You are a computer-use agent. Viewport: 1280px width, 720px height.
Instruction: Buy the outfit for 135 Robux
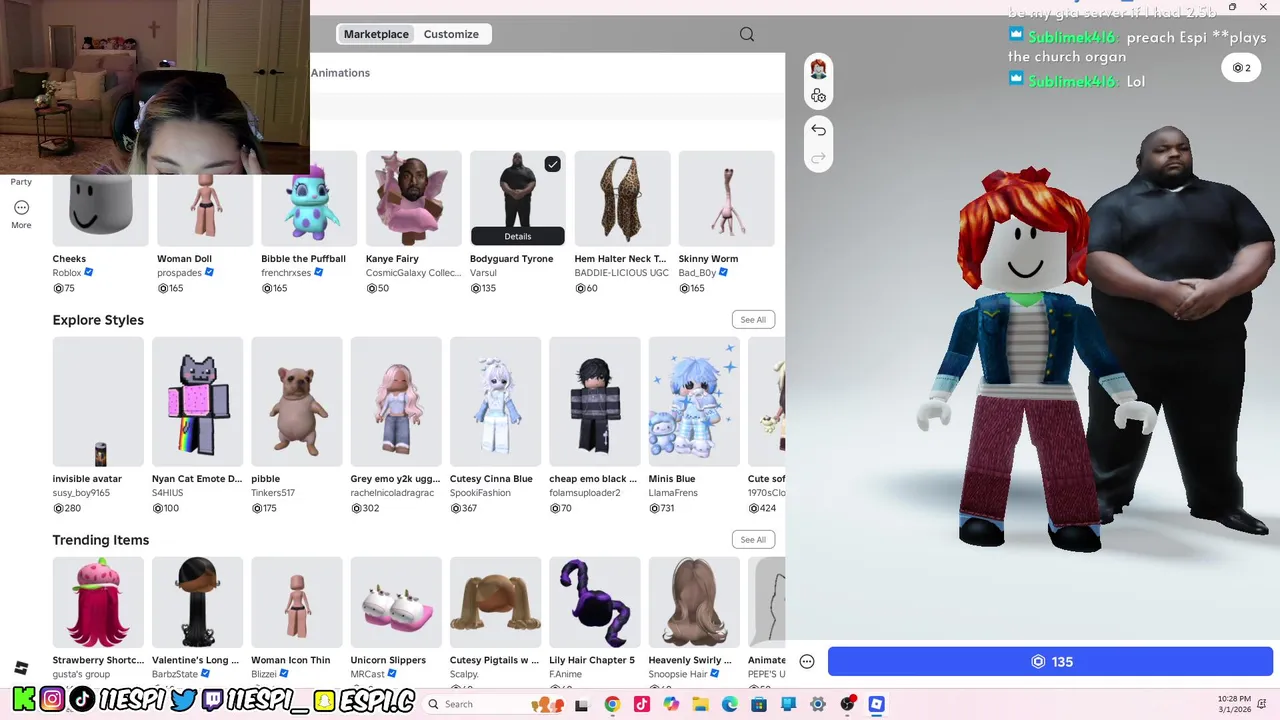1050,662
